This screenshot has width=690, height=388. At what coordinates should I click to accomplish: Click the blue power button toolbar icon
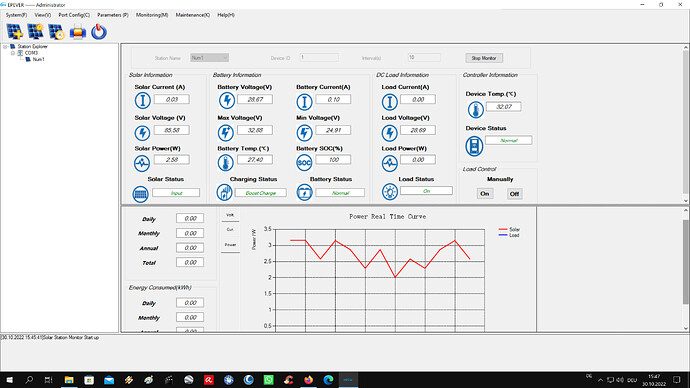(99, 32)
